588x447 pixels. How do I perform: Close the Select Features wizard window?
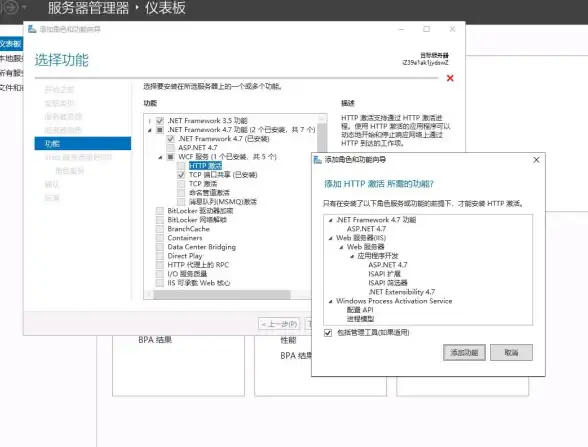click(452, 29)
